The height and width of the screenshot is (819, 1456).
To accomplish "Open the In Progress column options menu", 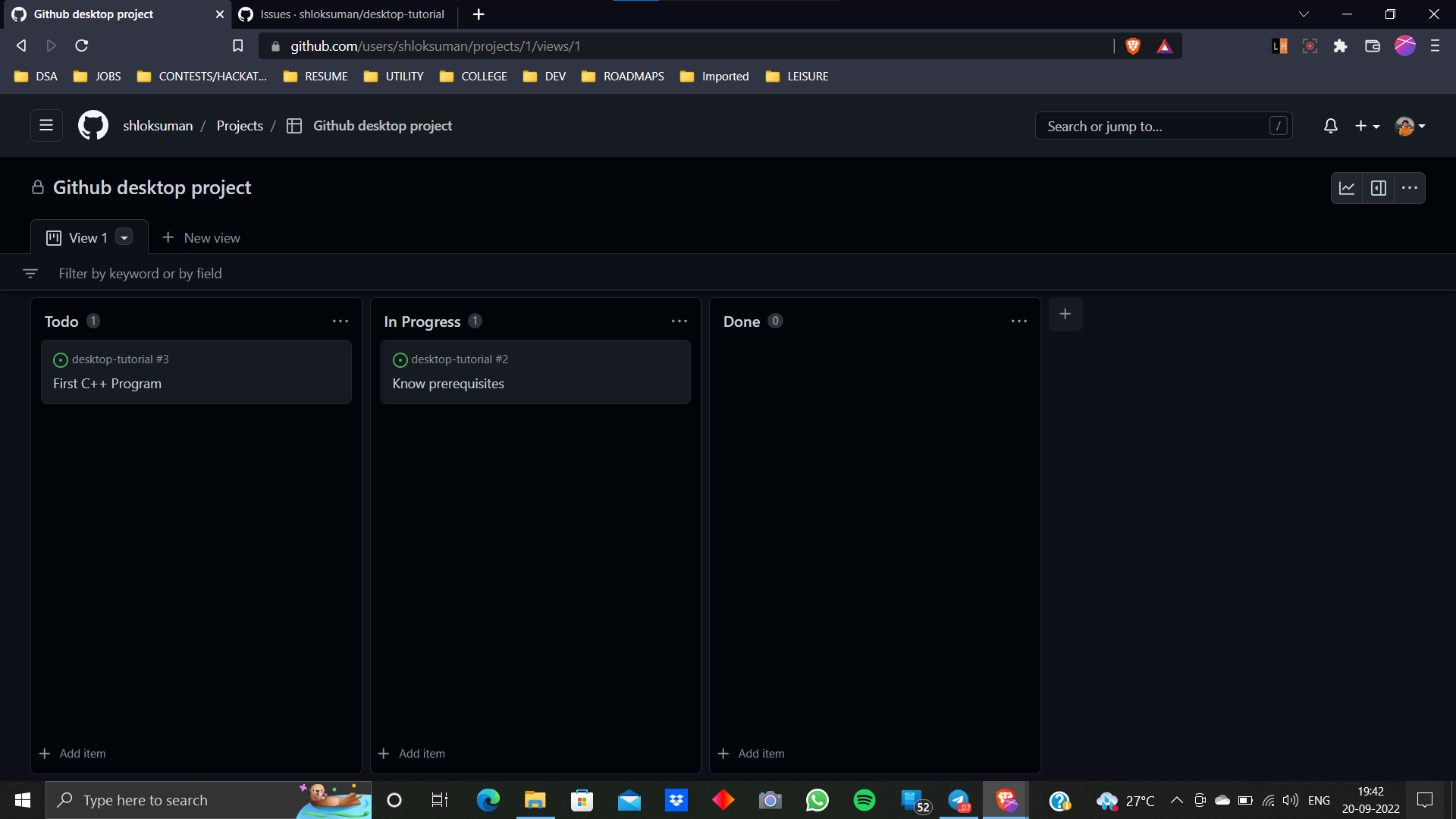I will click(x=679, y=321).
